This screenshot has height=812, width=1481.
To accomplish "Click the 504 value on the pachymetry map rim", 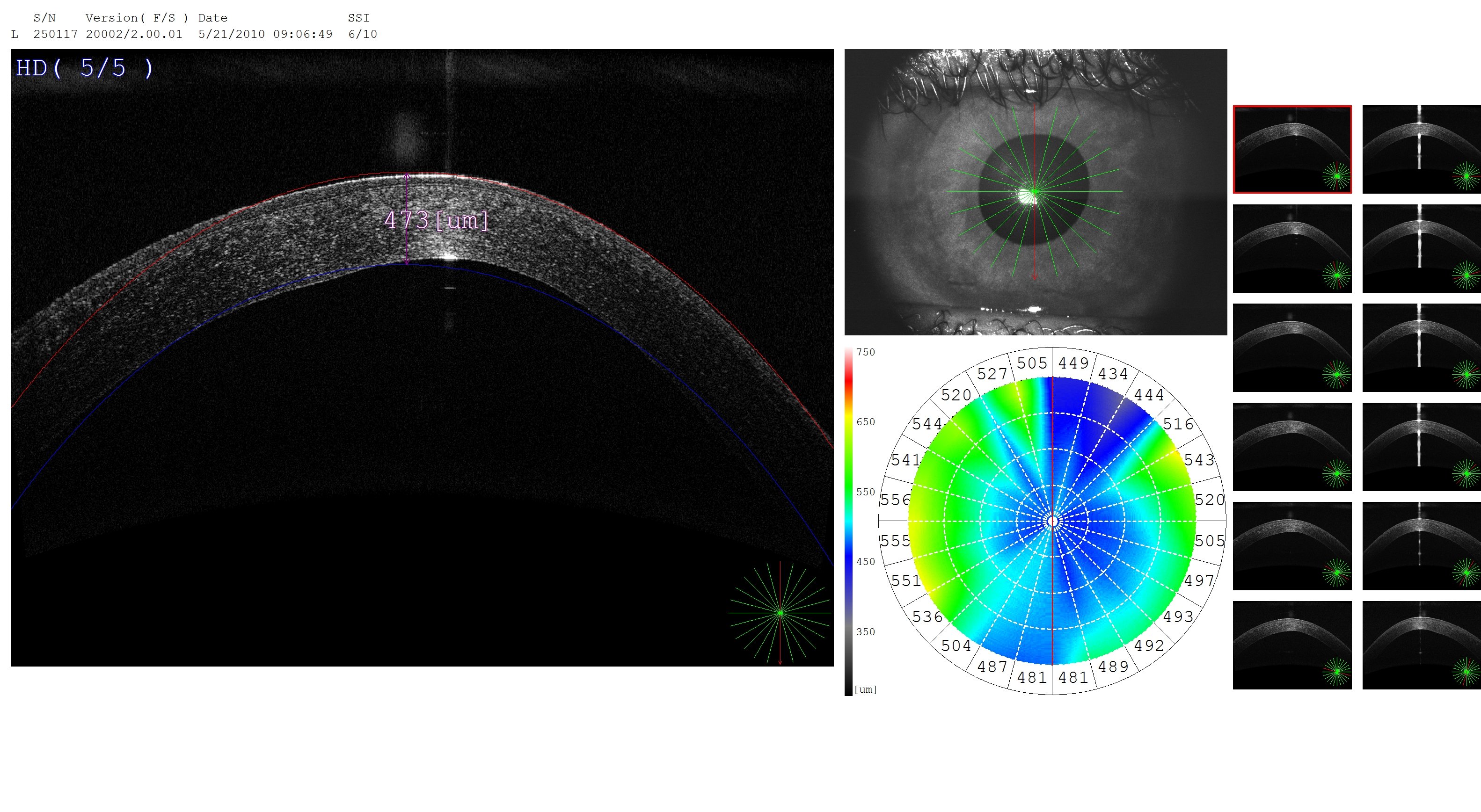I will point(956,646).
